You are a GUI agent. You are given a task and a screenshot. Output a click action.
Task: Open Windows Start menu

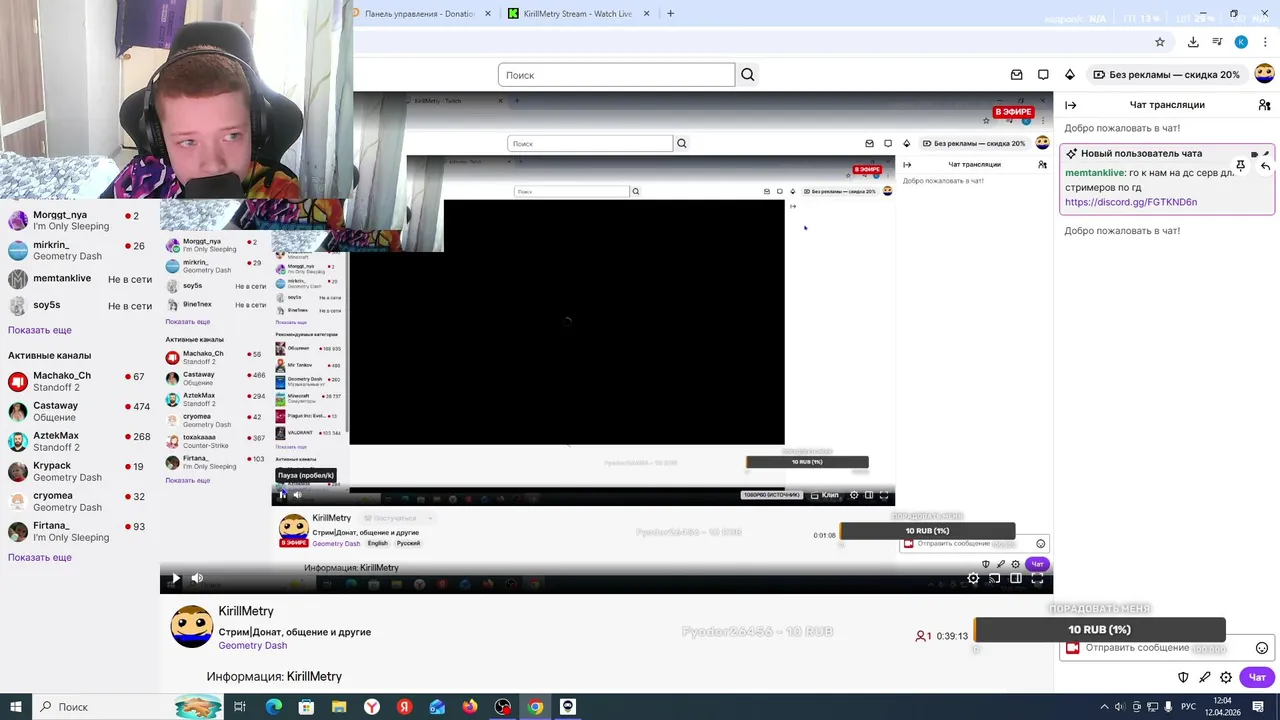pos(16,707)
